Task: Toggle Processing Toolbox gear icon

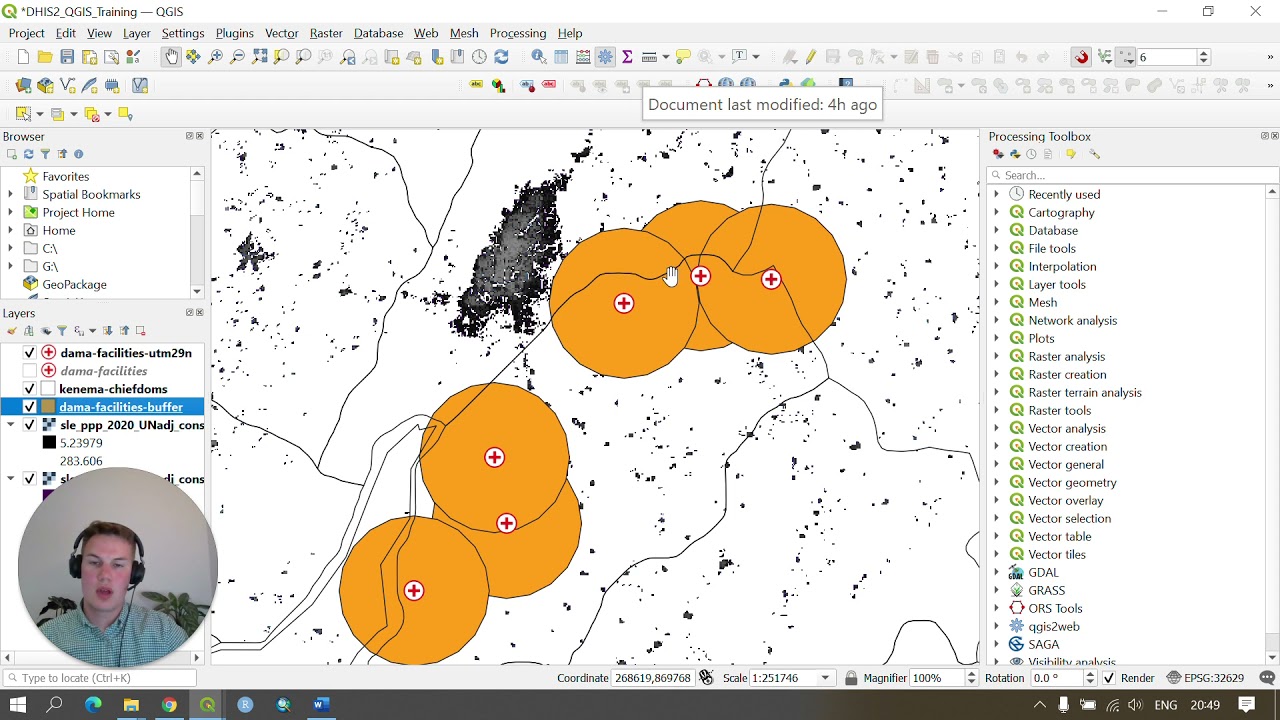Action: 605,57
